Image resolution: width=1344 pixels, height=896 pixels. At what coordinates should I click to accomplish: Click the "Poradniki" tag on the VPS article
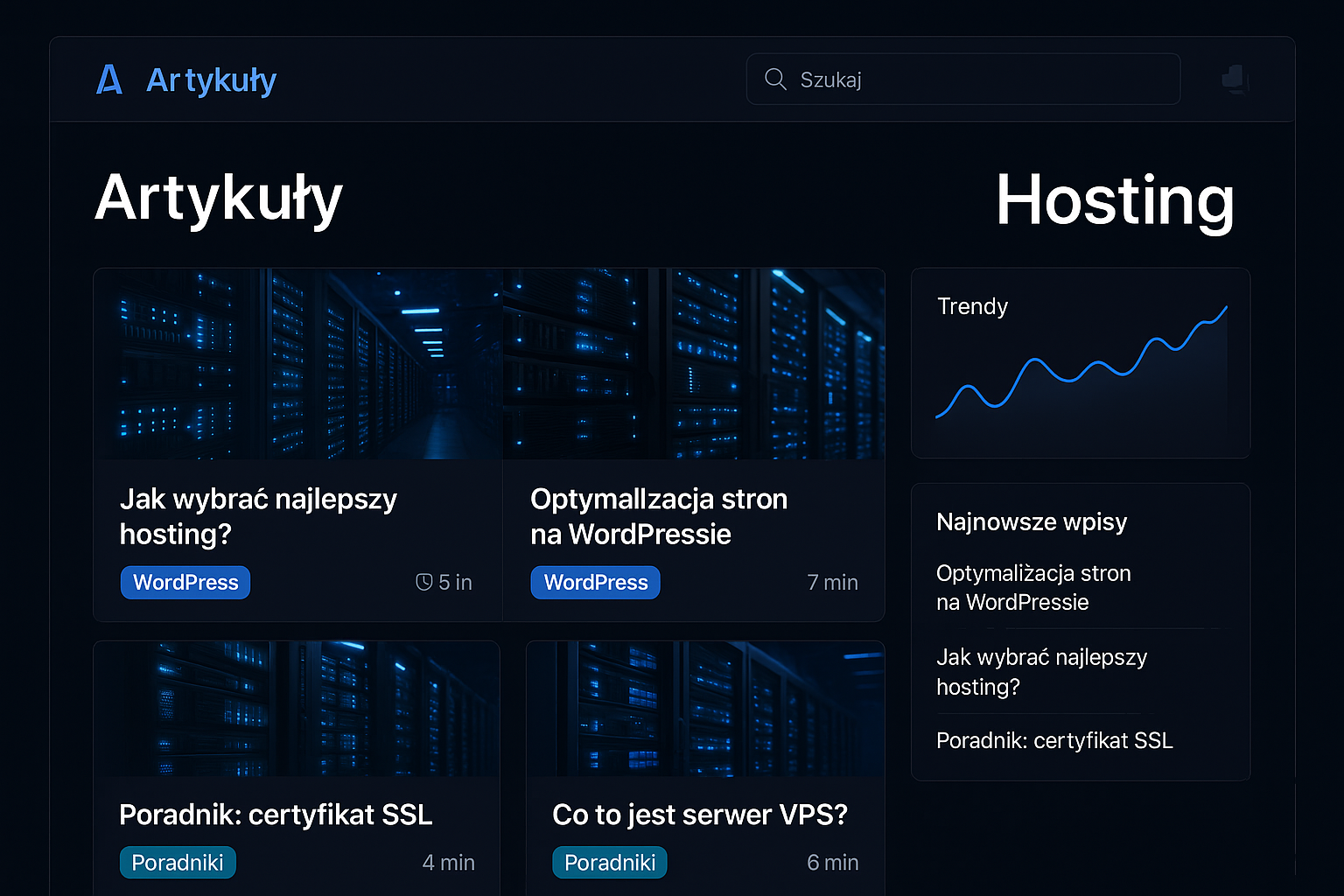tap(610, 862)
